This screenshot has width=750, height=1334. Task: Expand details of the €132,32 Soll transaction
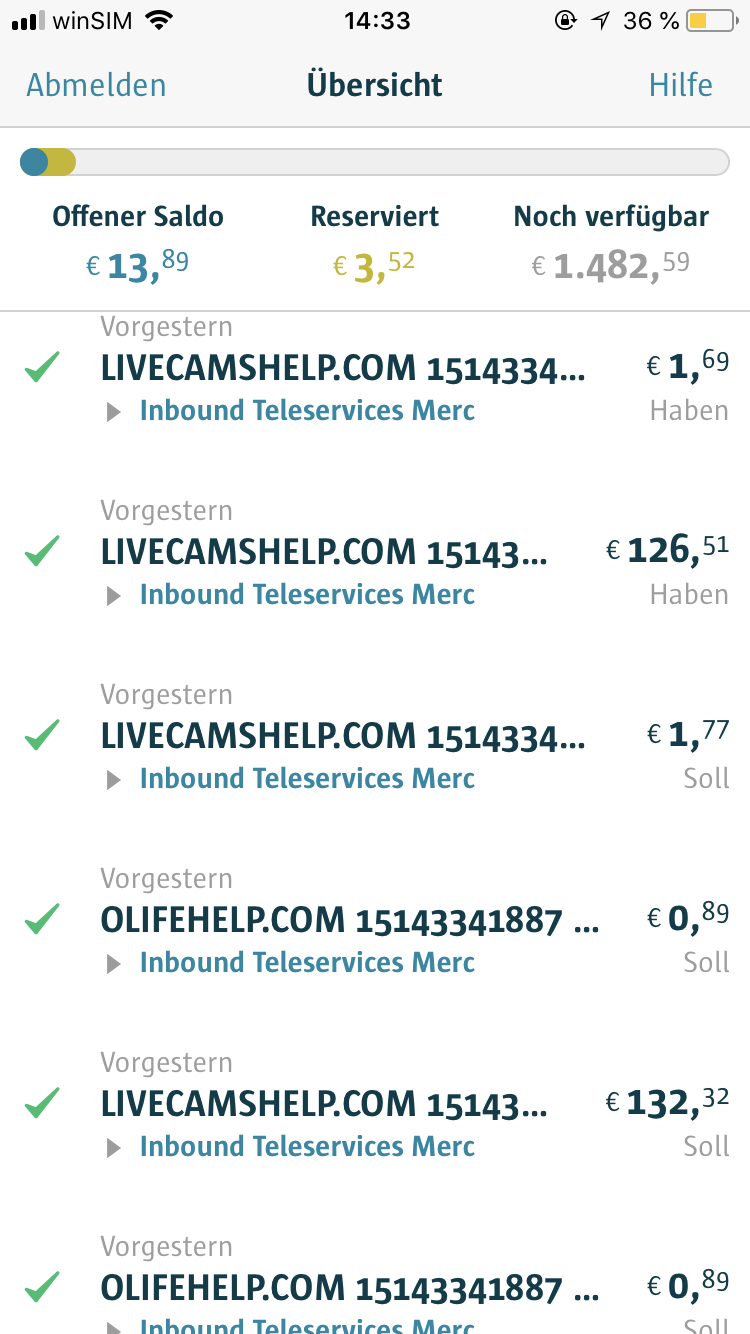pos(115,1148)
